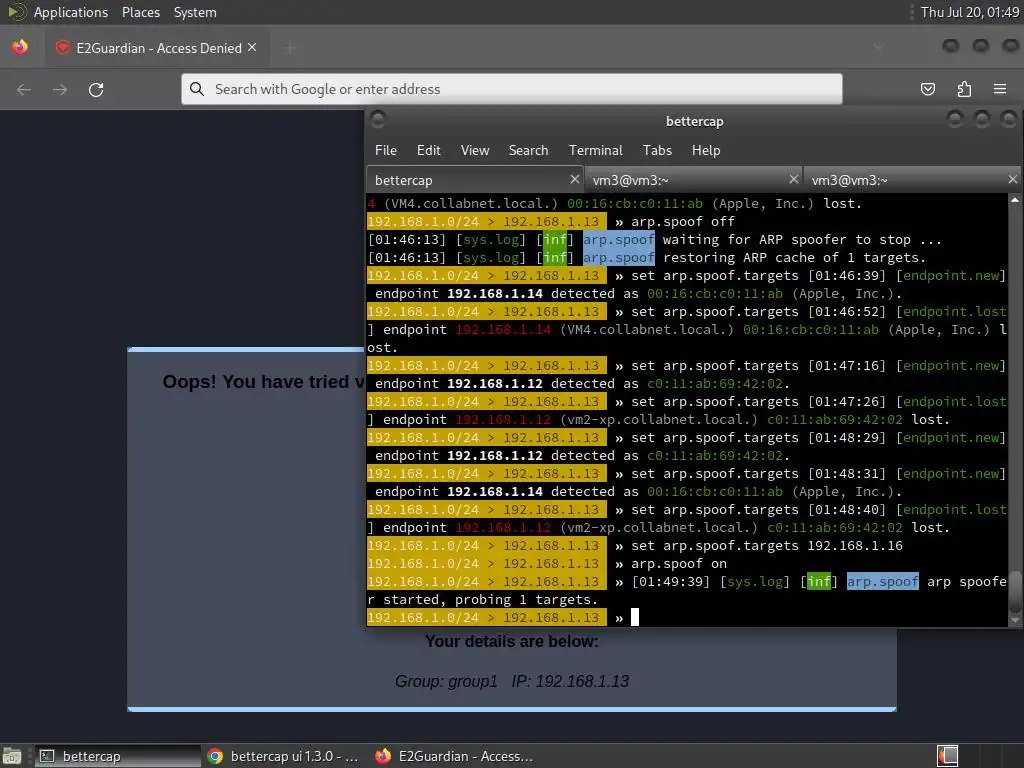Viewport: 1024px width, 768px height.
Task: Open the Applications menu in top panel
Action: click(71, 12)
